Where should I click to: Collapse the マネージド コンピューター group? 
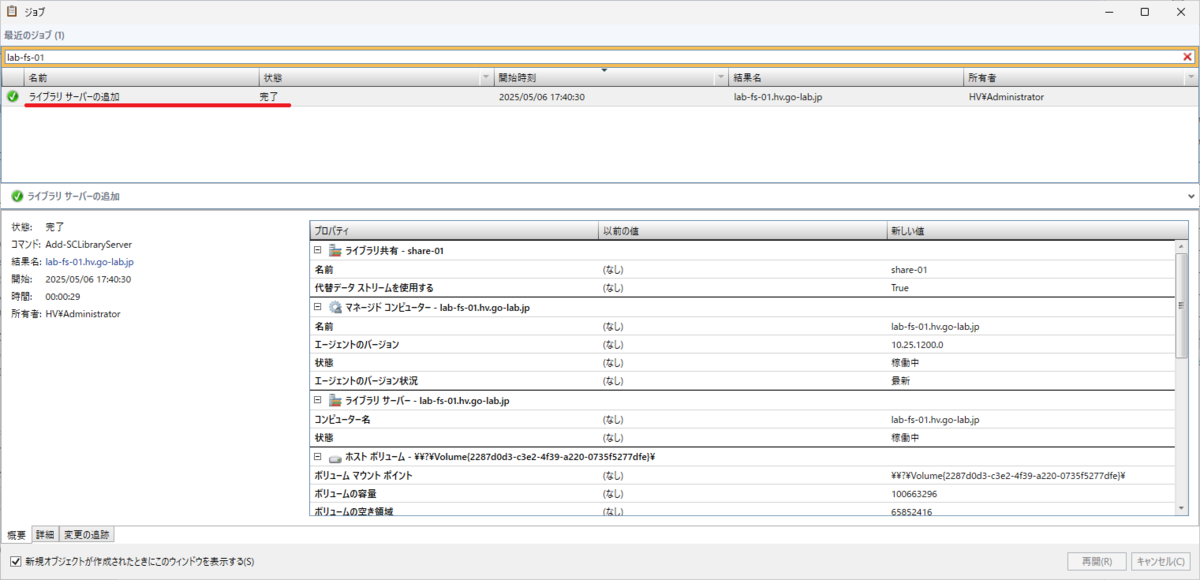coord(317,307)
